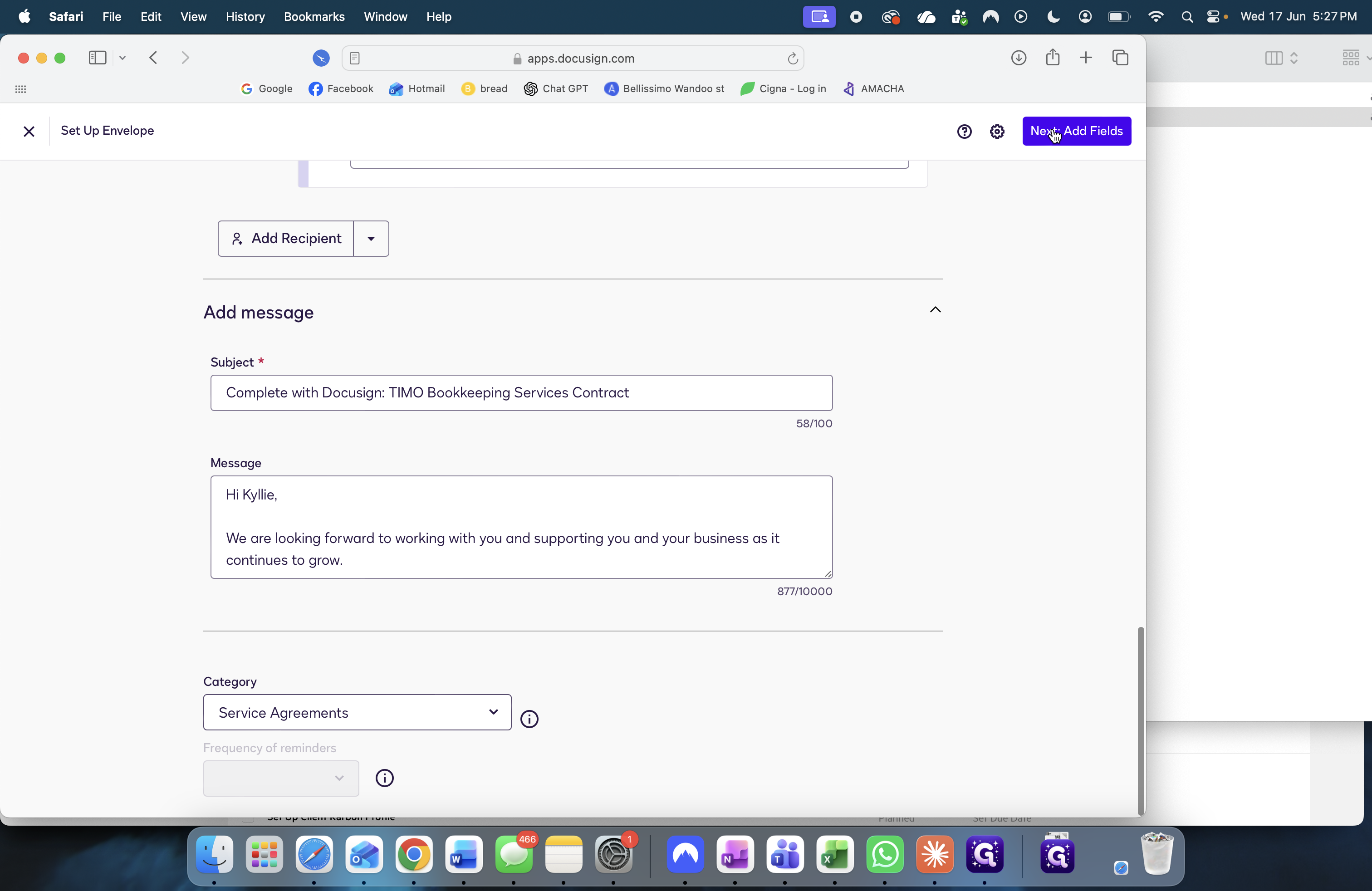Toggle the Focus moon icon in menu bar
This screenshot has width=1372, height=891.
click(x=1053, y=17)
